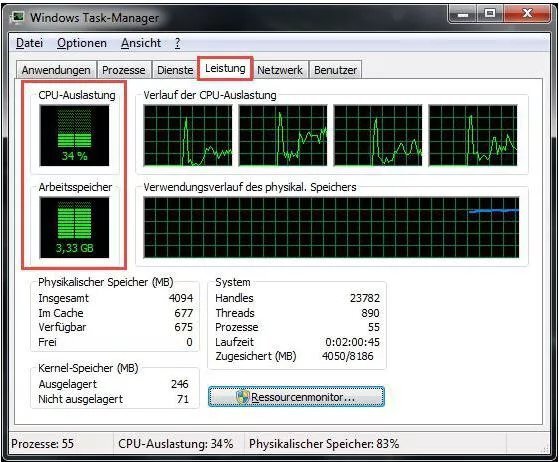
Task: Click the Task-Manager title bar icon
Action: (x=17, y=17)
